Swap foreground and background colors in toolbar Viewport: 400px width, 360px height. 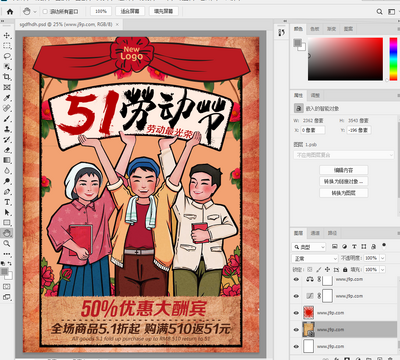coord(10,264)
